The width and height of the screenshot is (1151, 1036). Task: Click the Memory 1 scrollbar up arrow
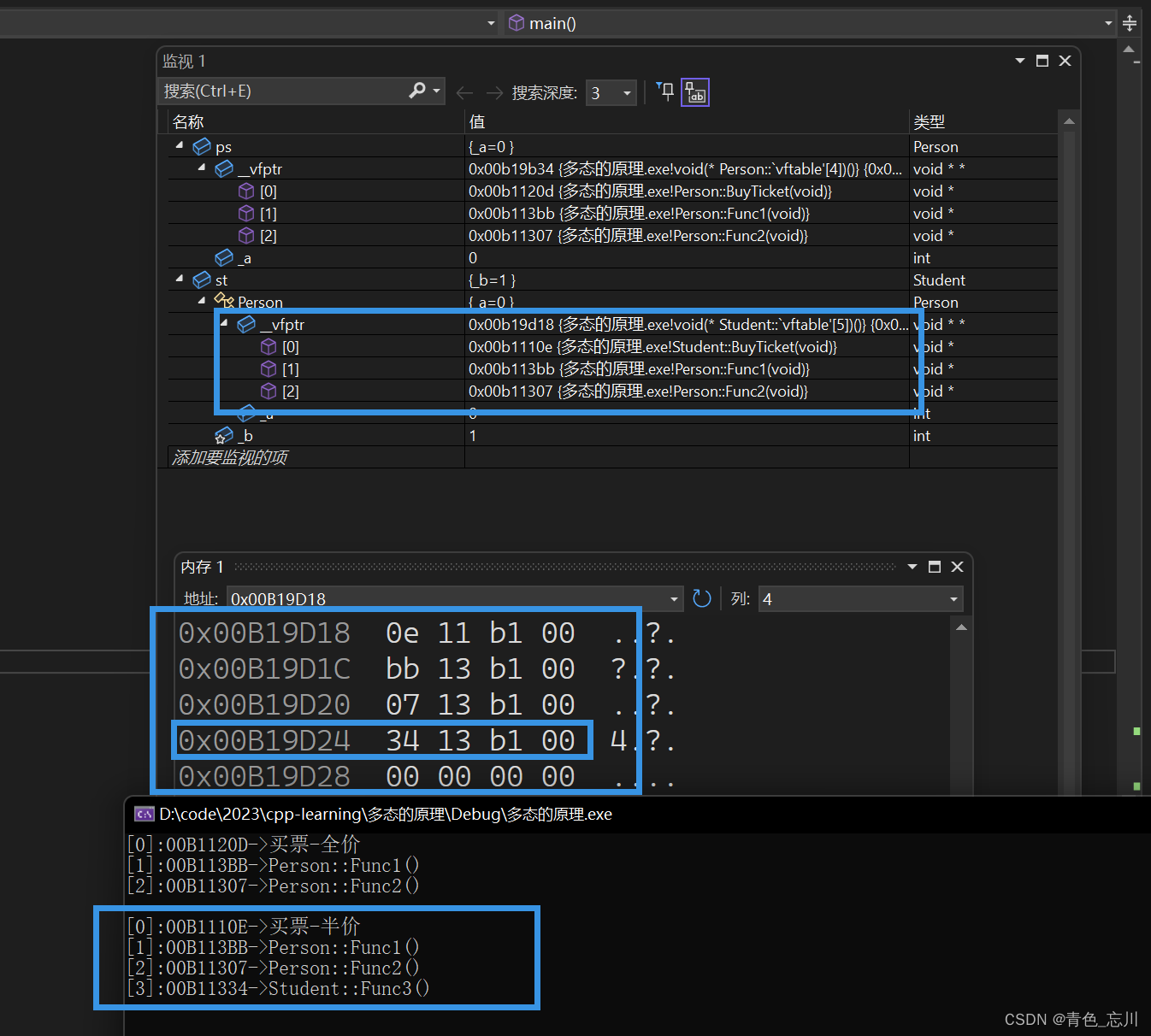click(962, 627)
